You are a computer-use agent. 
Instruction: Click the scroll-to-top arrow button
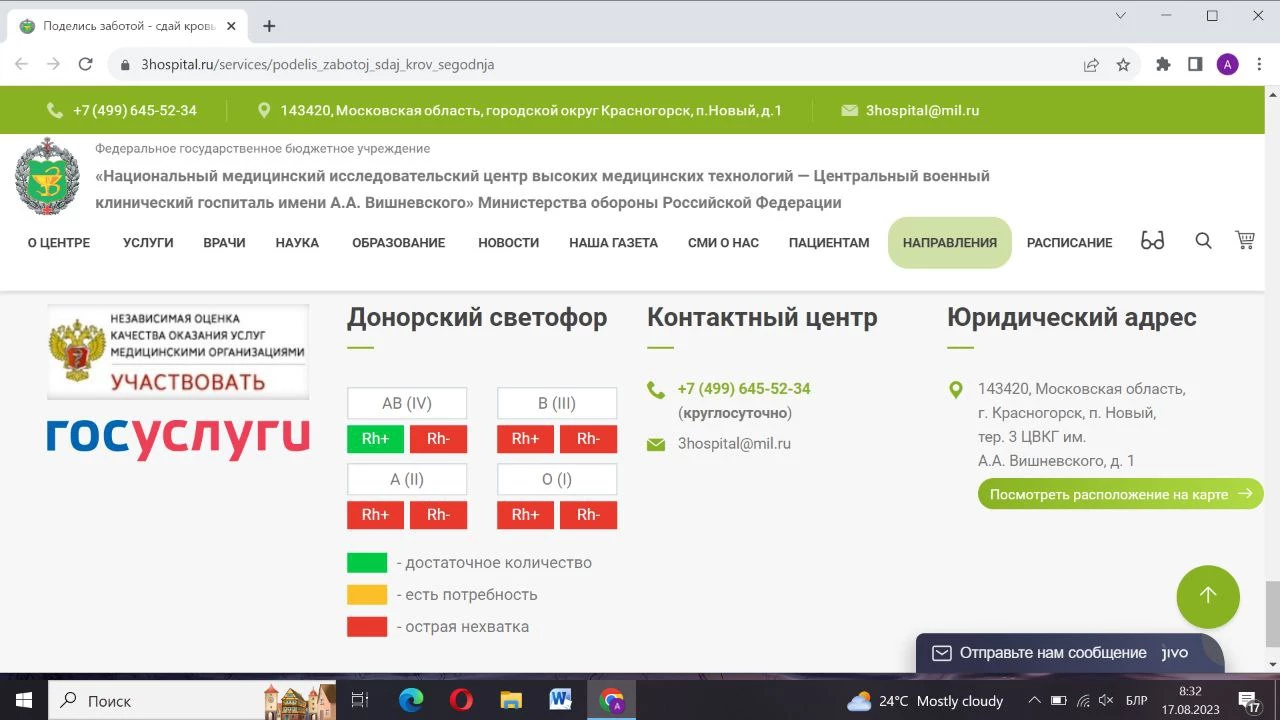1207,596
